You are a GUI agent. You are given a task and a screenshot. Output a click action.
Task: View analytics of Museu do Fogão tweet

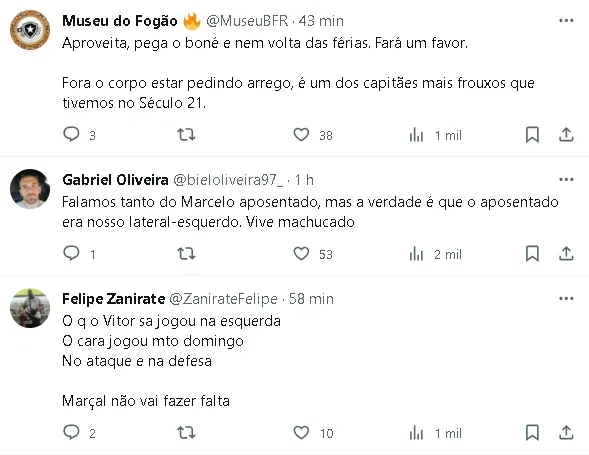click(x=416, y=135)
